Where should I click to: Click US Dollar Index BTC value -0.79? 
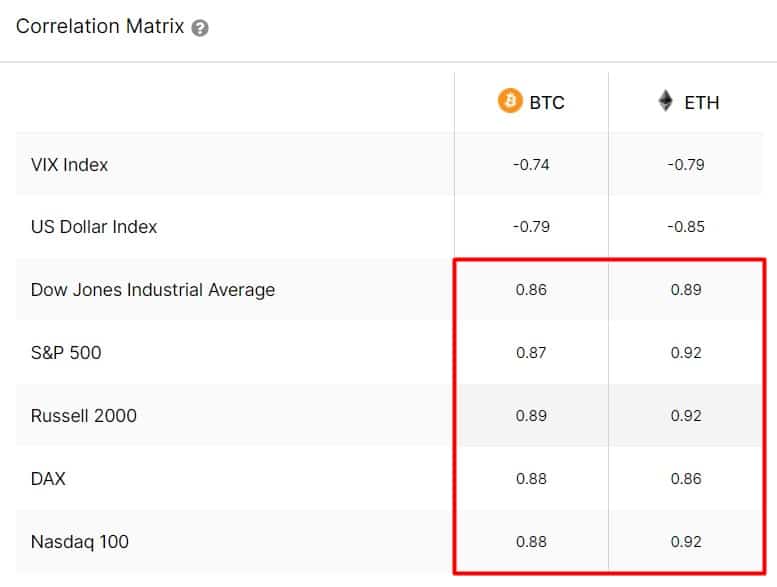[x=531, y=227]
